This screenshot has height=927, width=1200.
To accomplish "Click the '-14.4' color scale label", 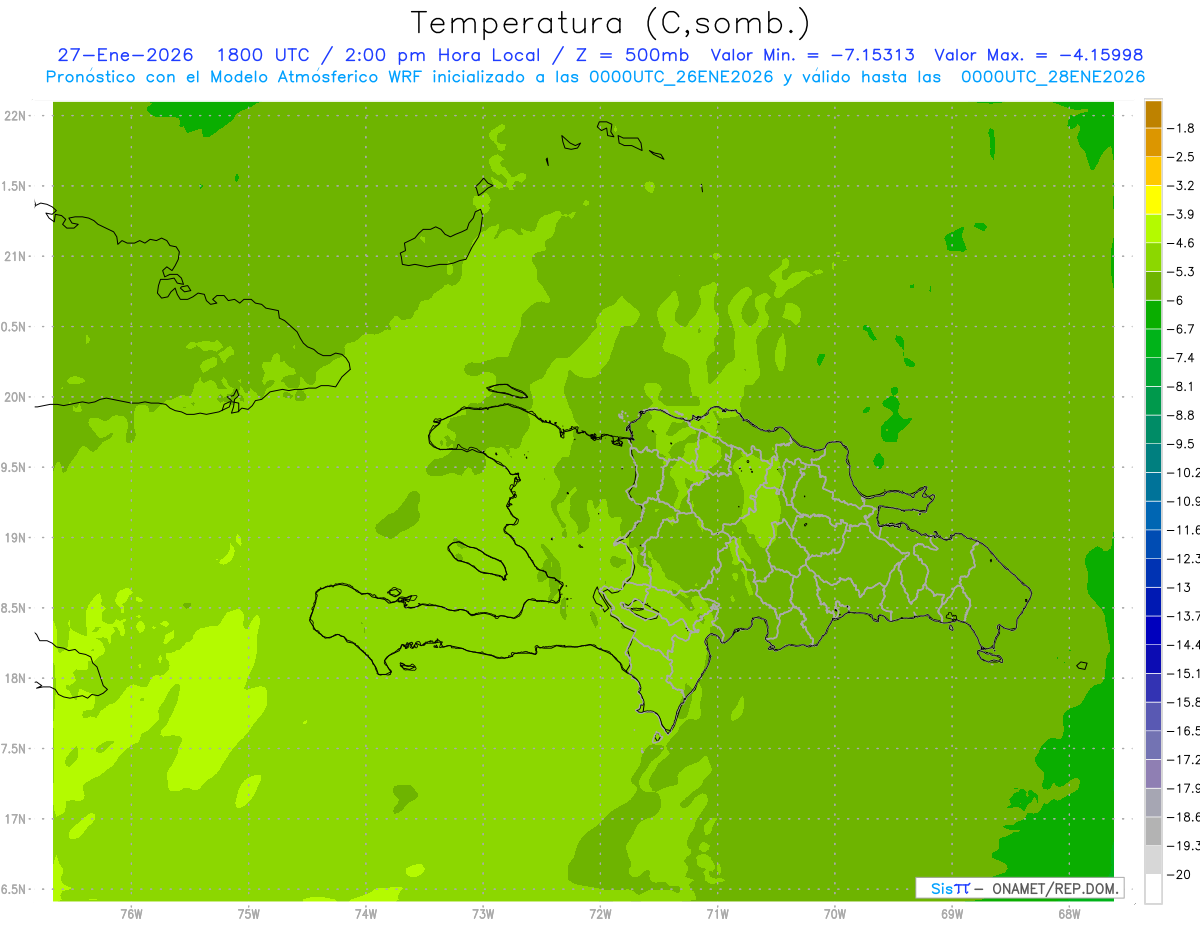I will pos(1183,644).
